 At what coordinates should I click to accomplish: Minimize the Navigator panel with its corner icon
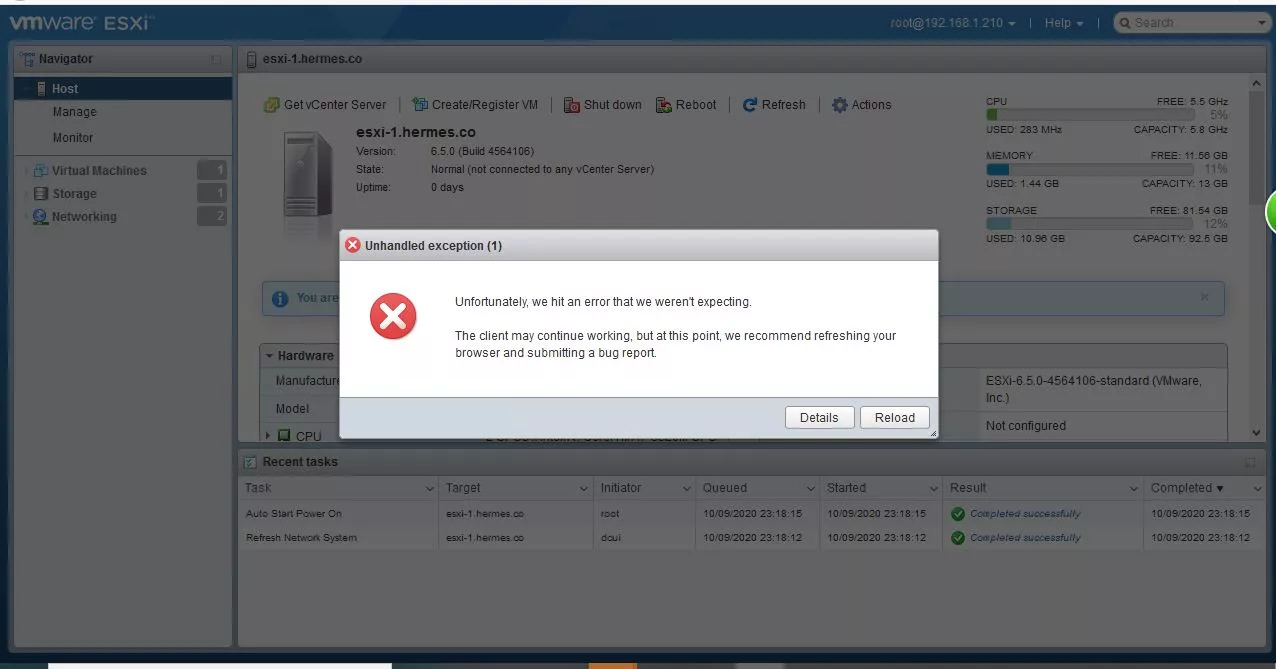[216, 60]
